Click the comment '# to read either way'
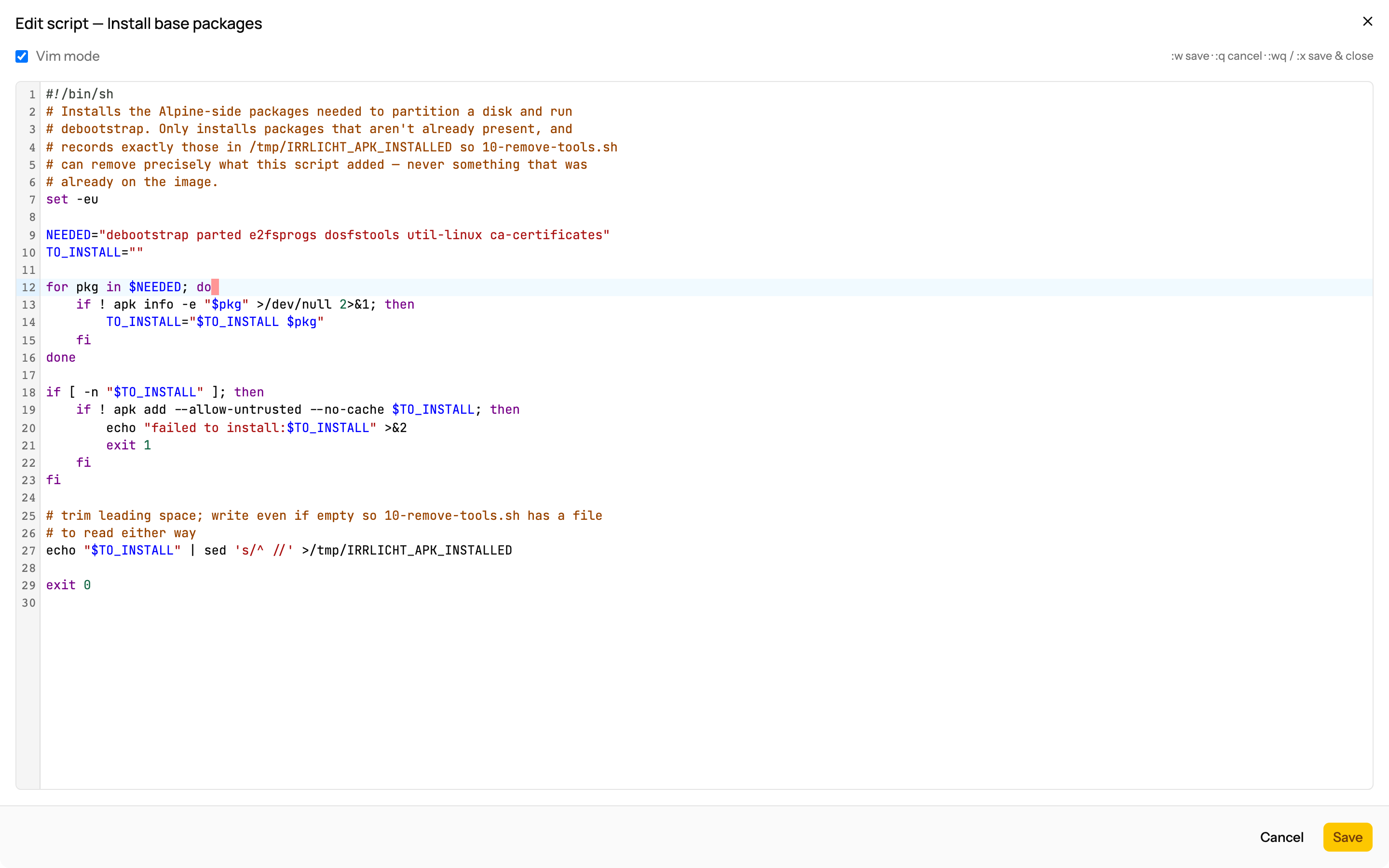This screenshot has width=1389, height=868. (x=121, y=533)
